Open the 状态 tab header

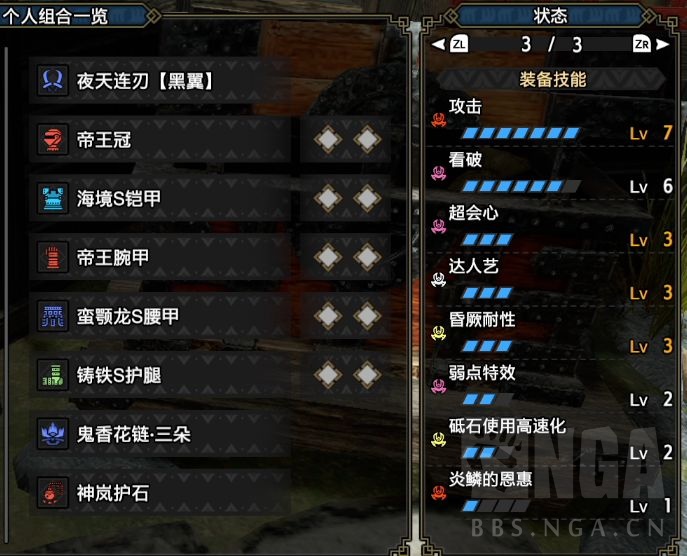(550, 16)
